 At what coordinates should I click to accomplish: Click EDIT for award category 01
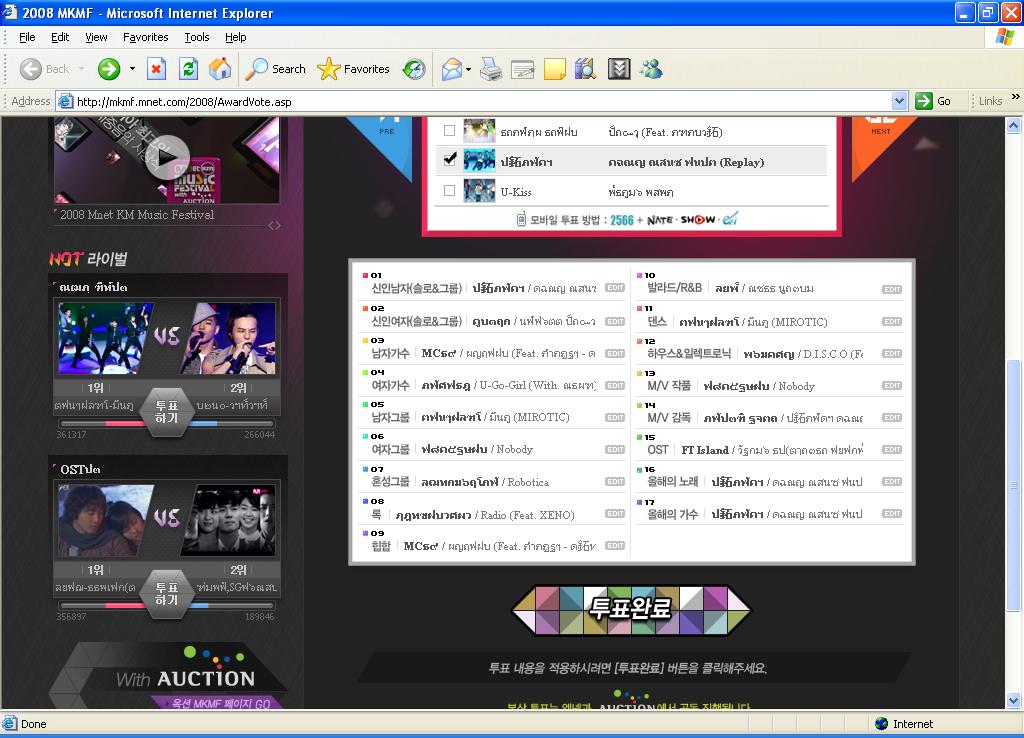click(x=615, y=287)
